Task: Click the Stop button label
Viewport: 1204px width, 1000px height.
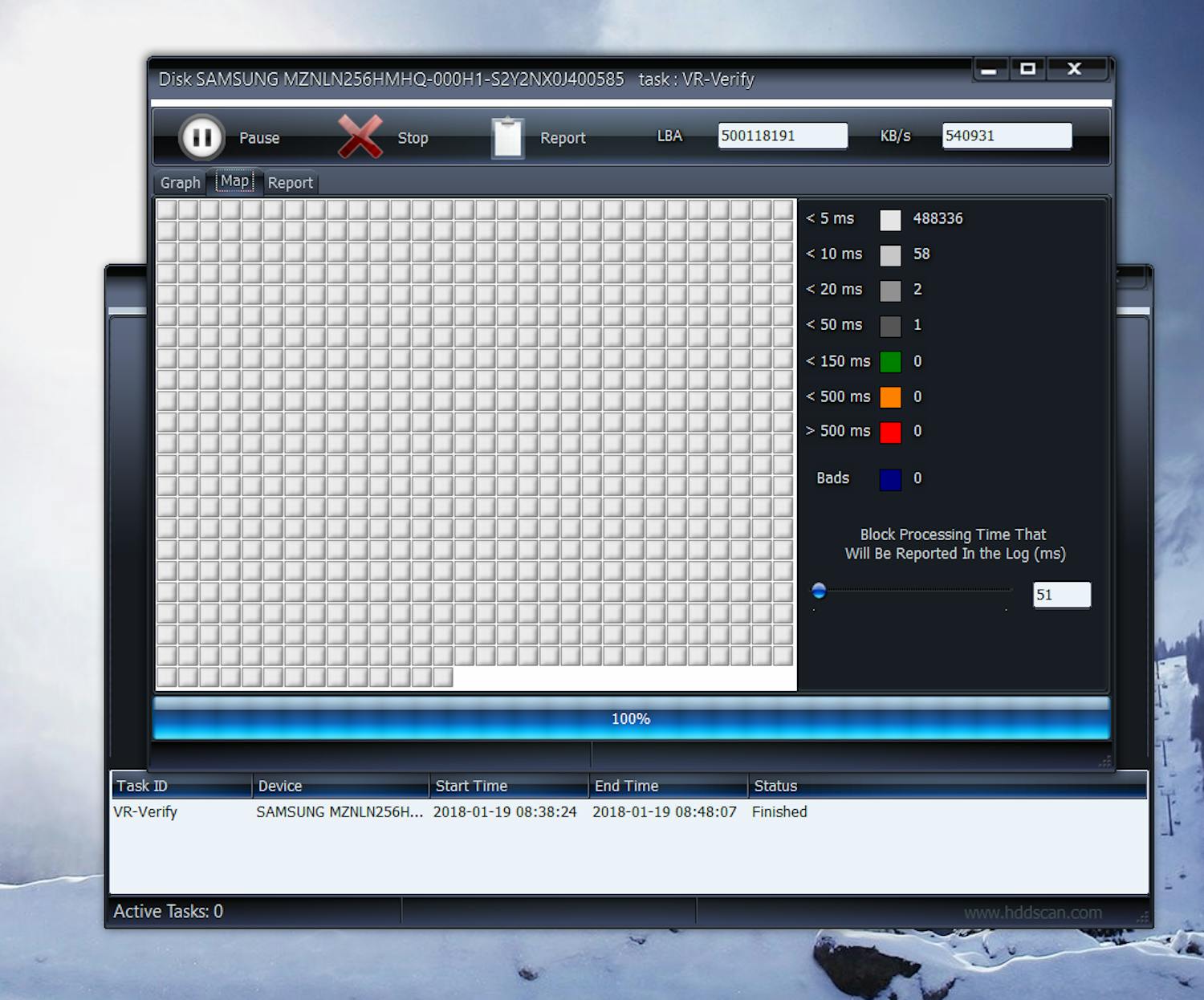Action: (x=412, y=137)
